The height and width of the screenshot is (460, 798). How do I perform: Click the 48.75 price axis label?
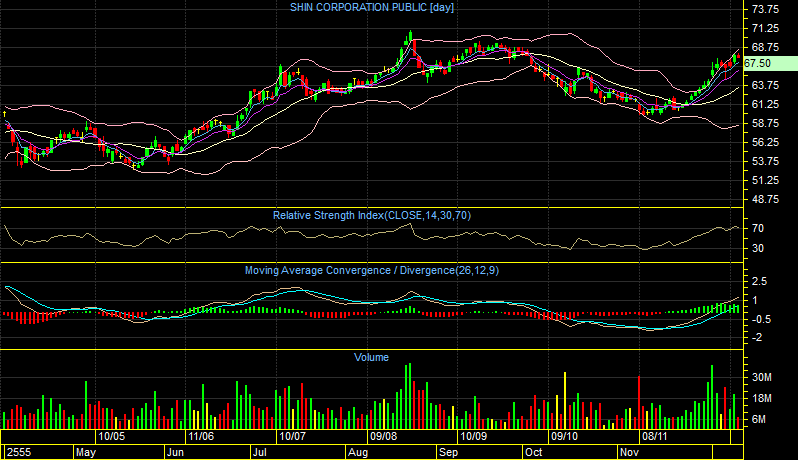[765, 199]
